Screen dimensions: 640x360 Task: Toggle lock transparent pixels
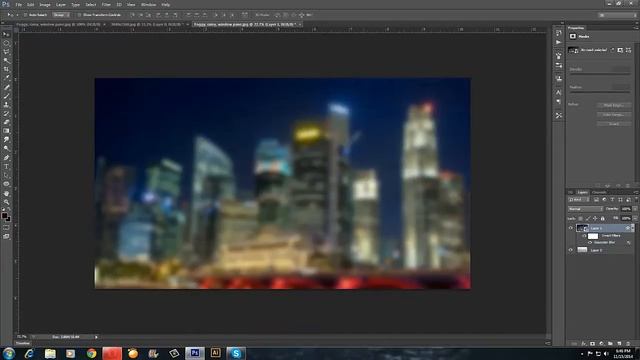pyautogui.click(x=580, y=219)
